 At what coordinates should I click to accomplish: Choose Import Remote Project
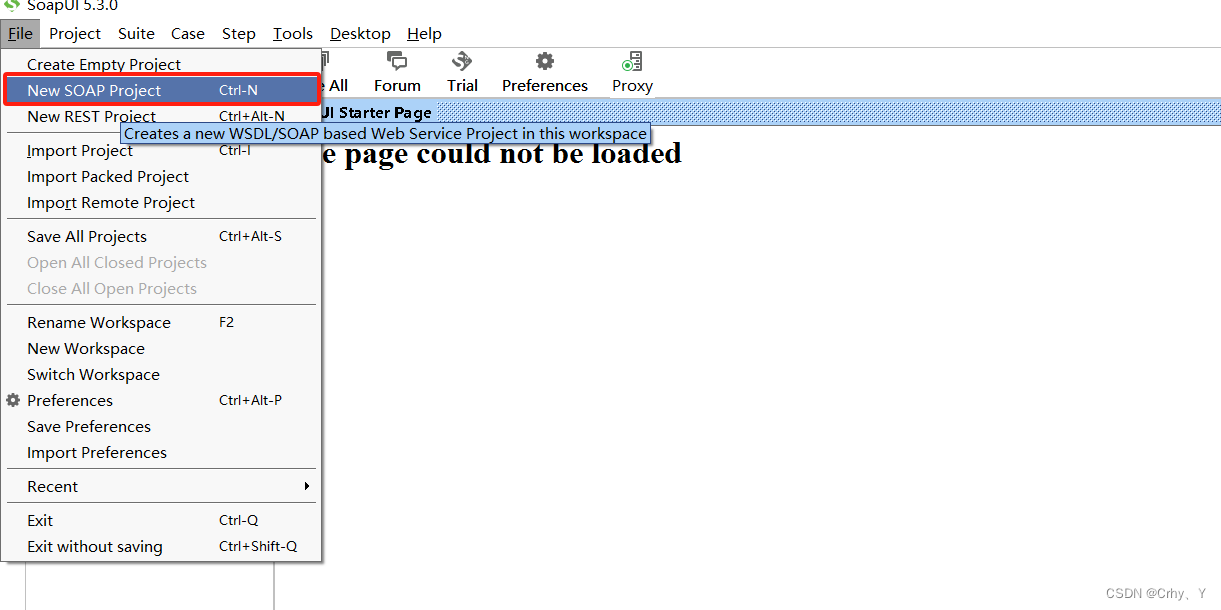pyautogui.click(x=162, y=202)
